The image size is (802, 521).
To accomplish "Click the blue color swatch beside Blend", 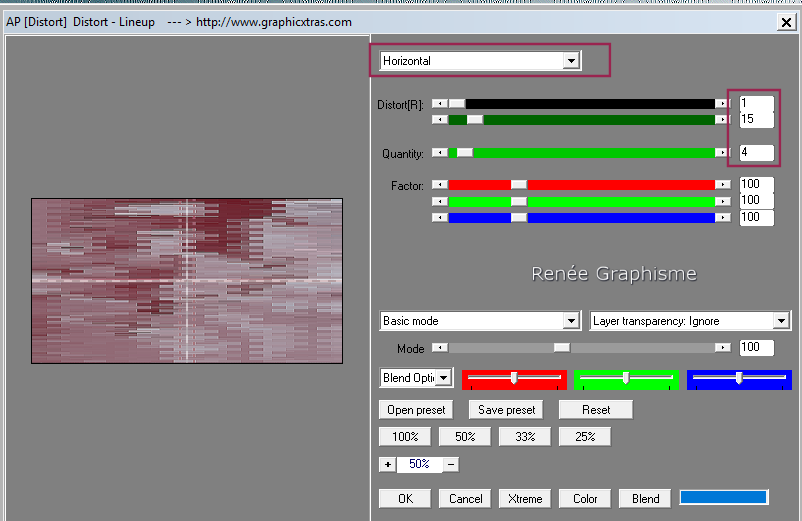I will click(x=724, y=497).
